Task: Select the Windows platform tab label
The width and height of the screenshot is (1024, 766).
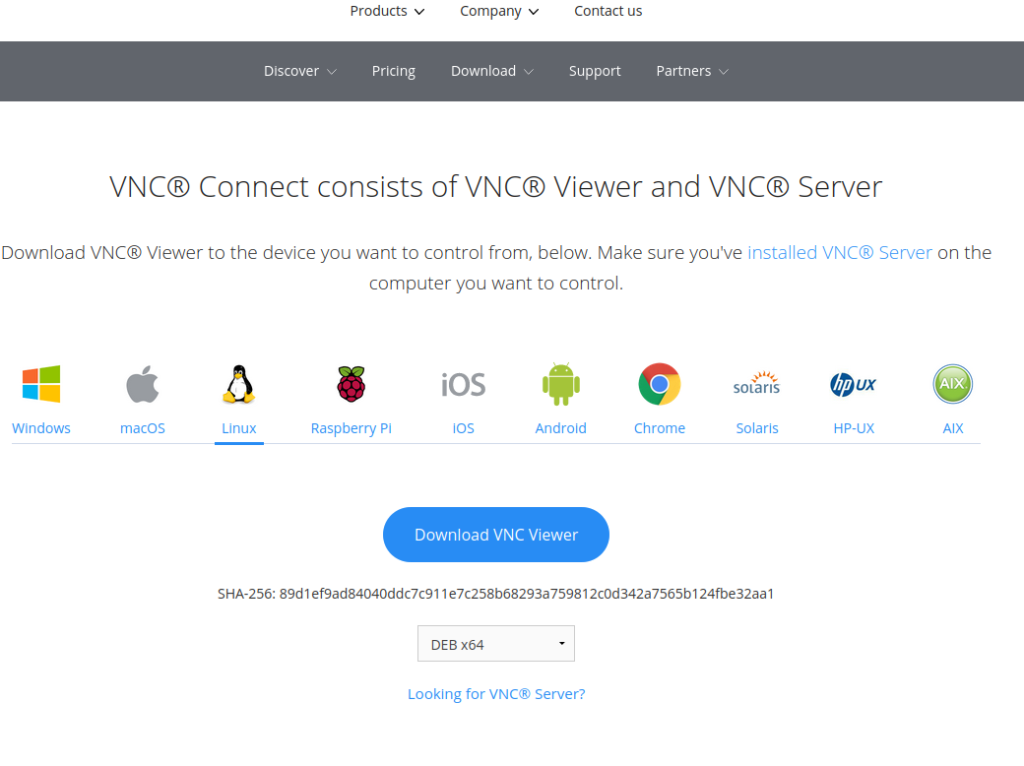Action: [x=41, y=428]
